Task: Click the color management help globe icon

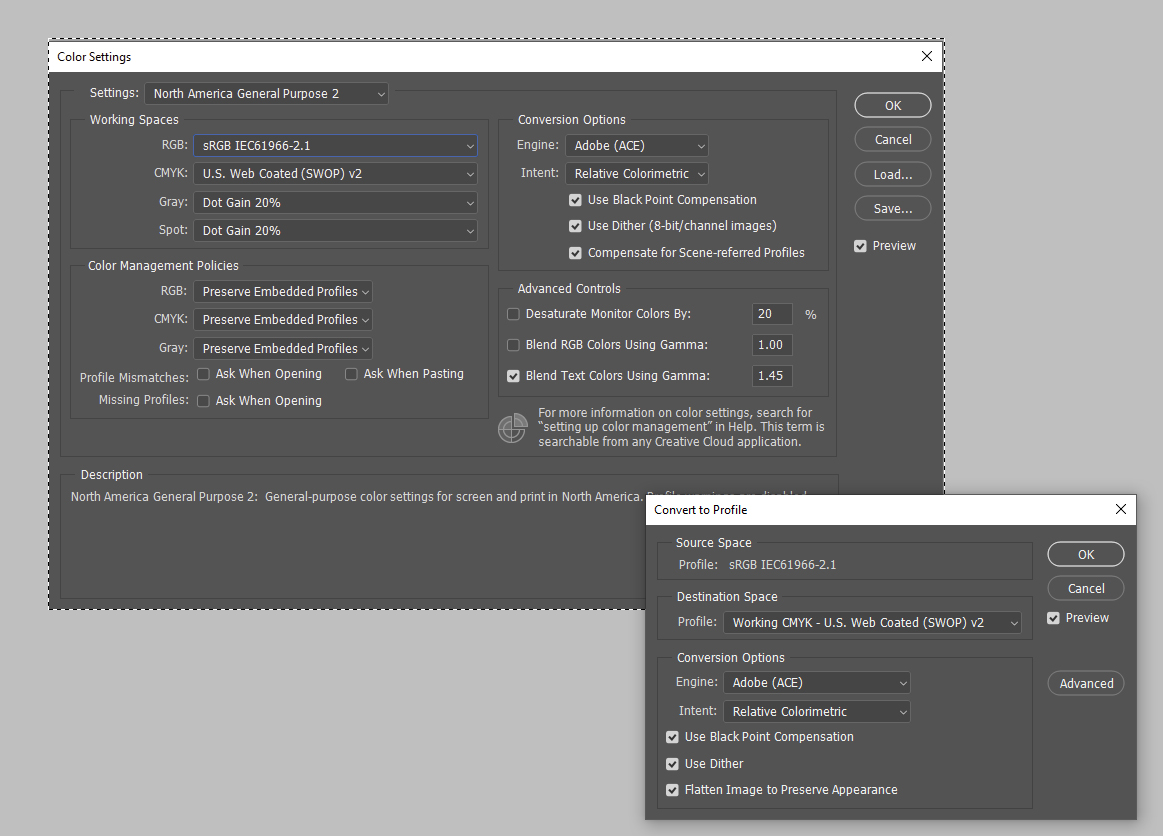Action: pos(512,428)
